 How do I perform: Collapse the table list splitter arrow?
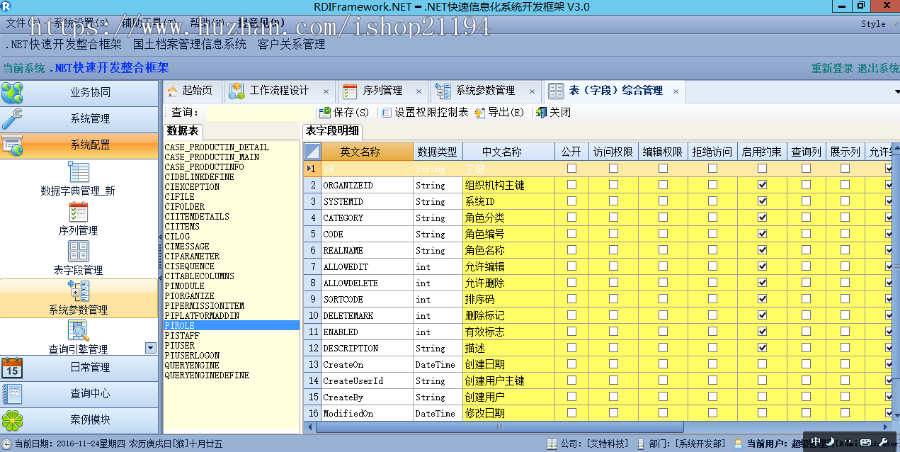[x=160, y=237]
